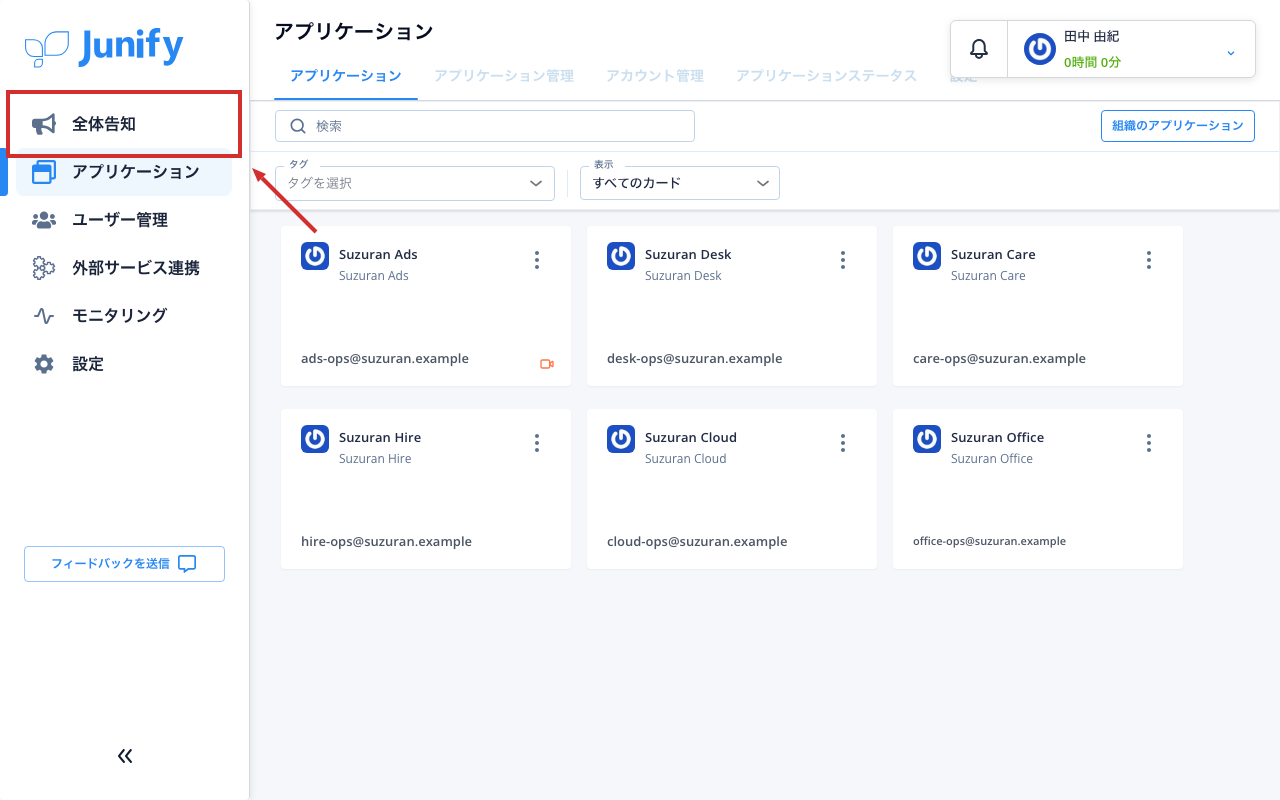The width and height of the screenshot is (1280, 800).
Task: Click care-ops@suzuran.example text
Action: point(999,358)
